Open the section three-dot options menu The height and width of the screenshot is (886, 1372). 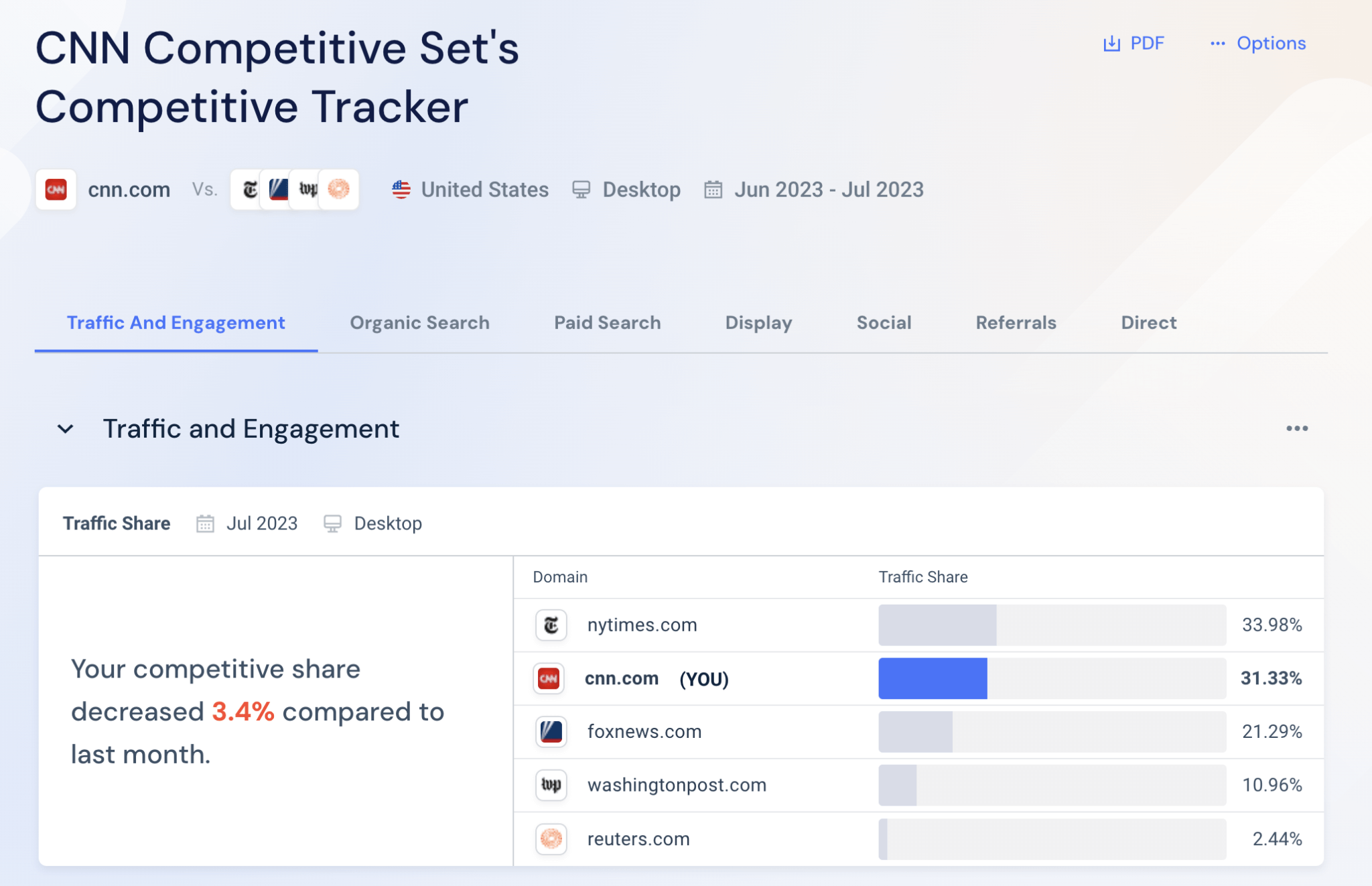(x=1297, y=428)
